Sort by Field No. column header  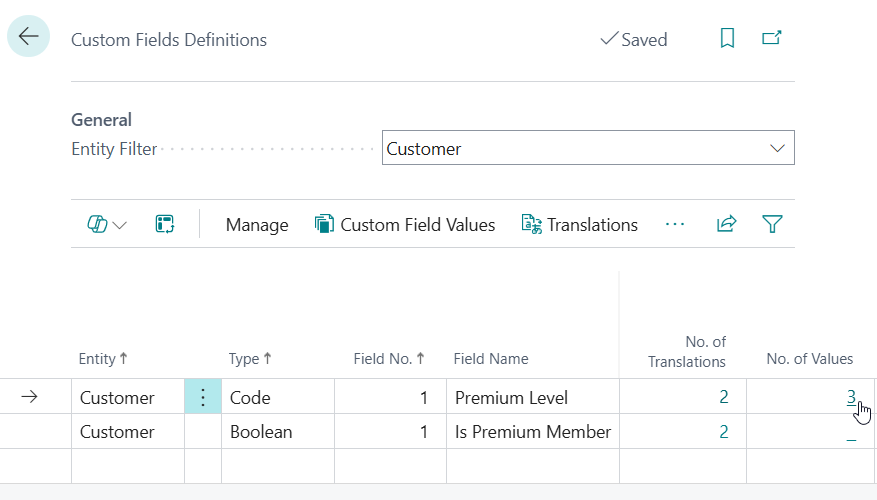click(x=389, y=359)
